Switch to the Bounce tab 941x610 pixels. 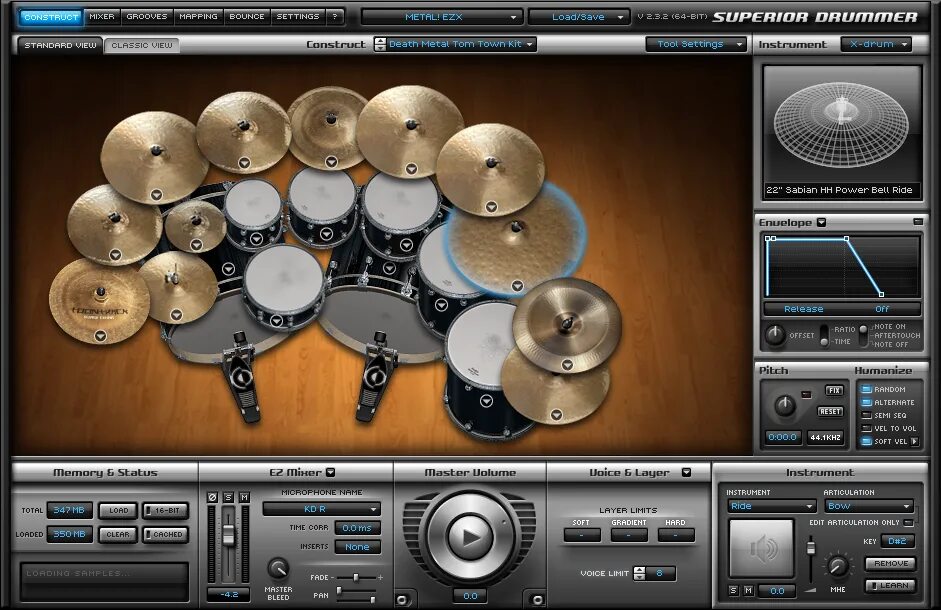click(x=247, y=17)
